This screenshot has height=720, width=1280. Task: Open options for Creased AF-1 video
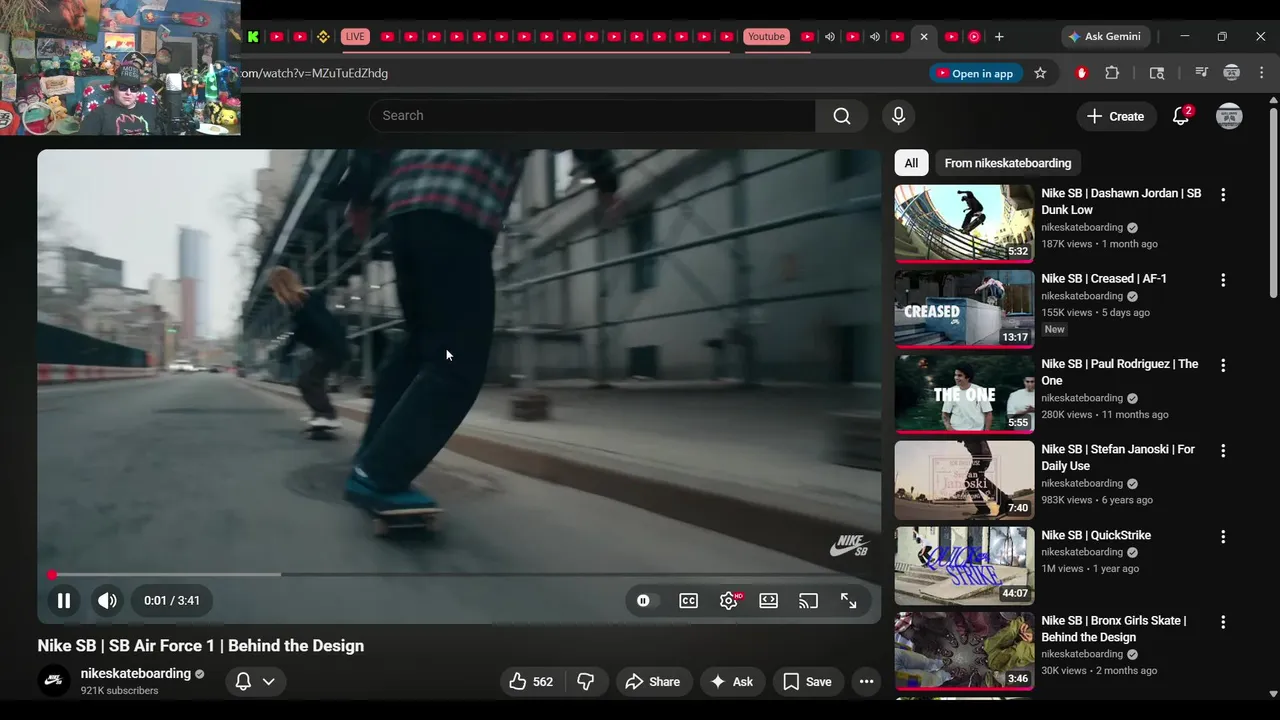tap(1222, 280)
